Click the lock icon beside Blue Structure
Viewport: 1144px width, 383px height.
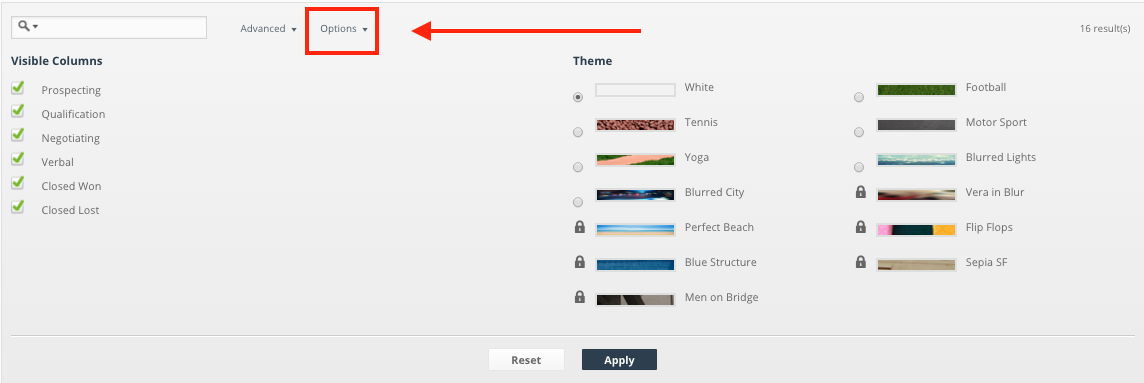click(x=580, y=261)
